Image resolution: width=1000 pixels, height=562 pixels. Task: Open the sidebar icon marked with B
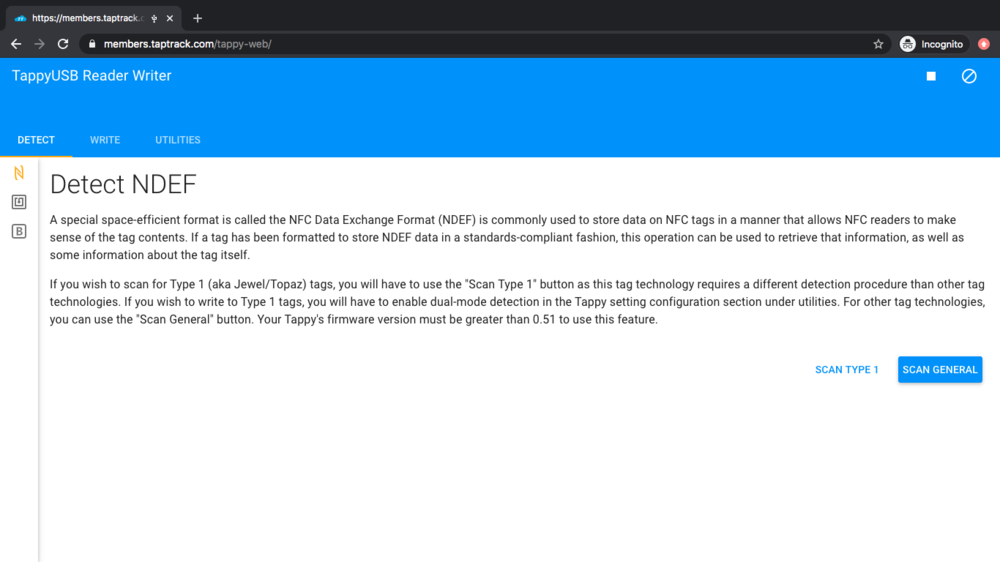click(x=19, y=231)
